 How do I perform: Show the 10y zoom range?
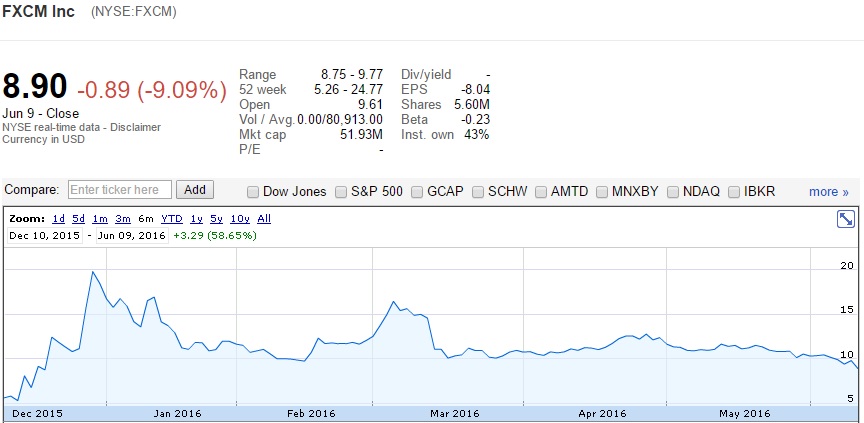(240, 219)
